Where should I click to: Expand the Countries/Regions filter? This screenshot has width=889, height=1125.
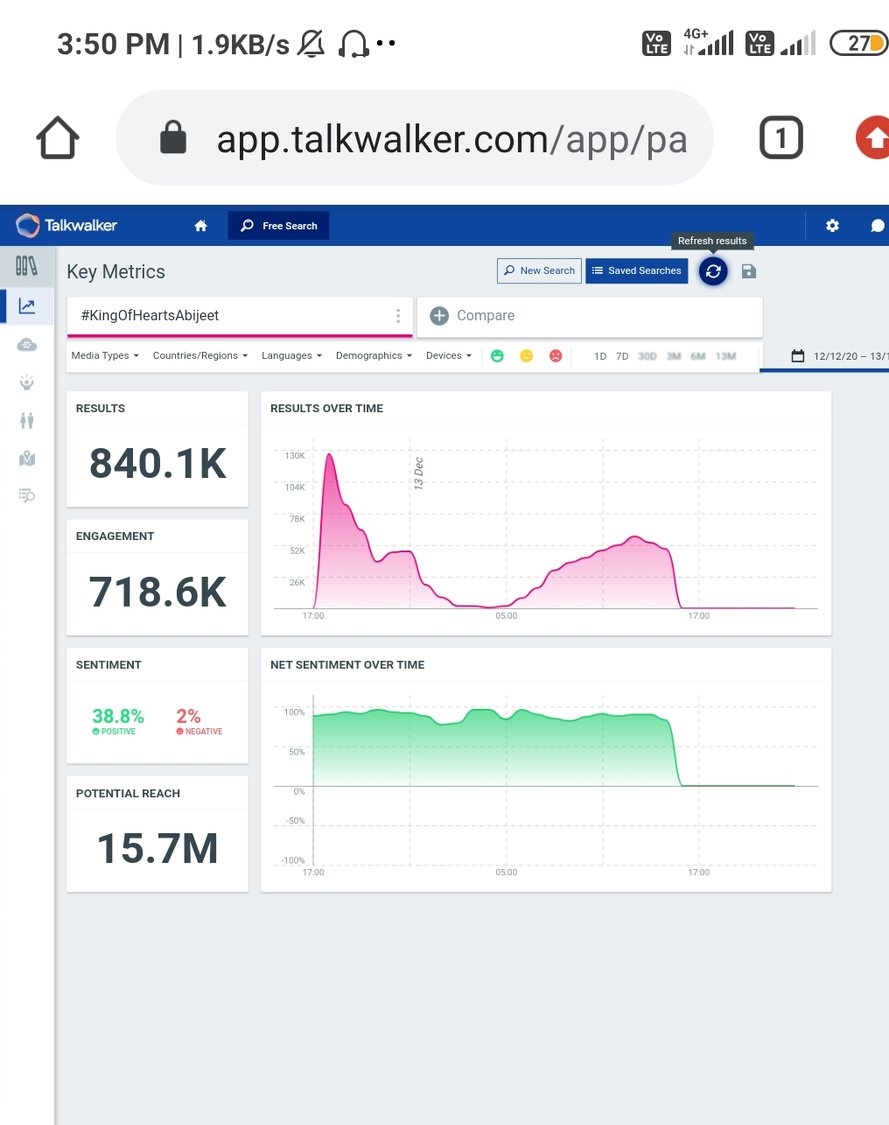click(200, 355)
